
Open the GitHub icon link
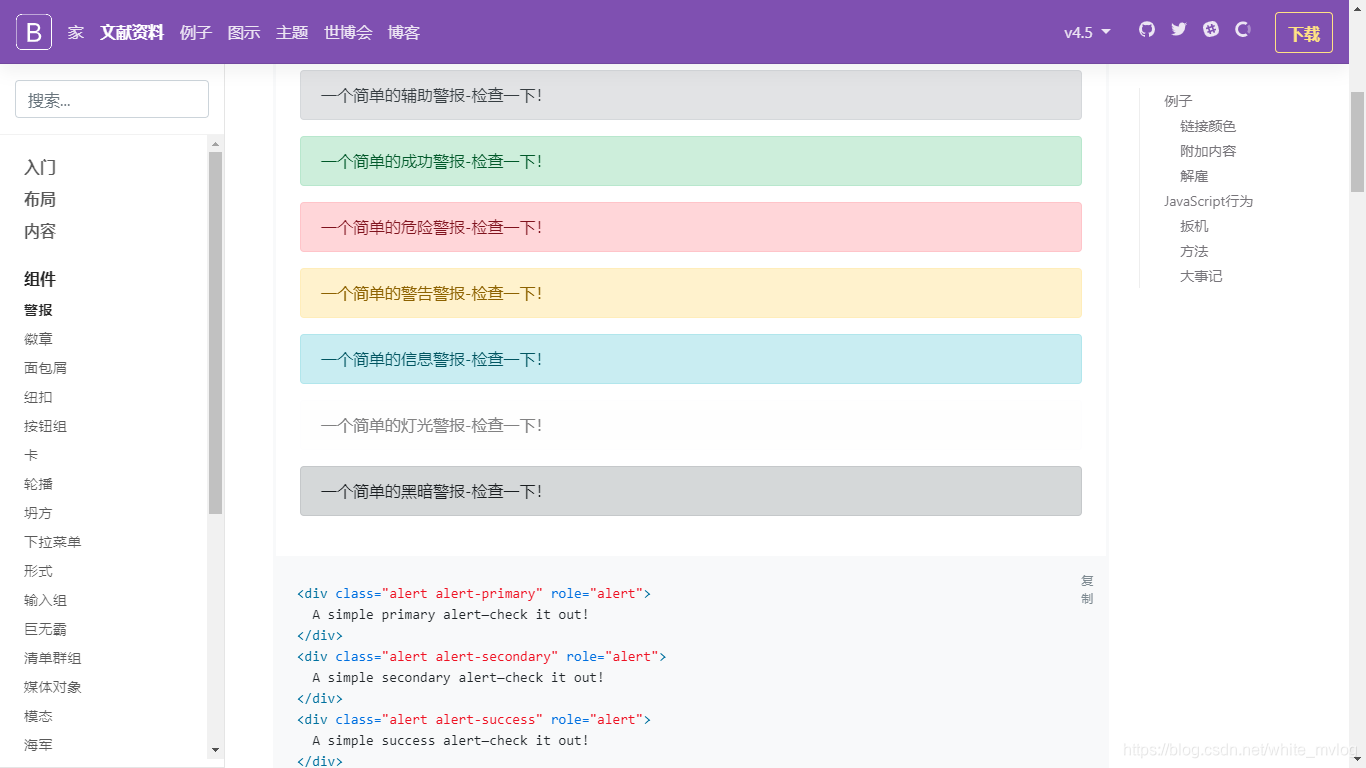coord(1147,30)
